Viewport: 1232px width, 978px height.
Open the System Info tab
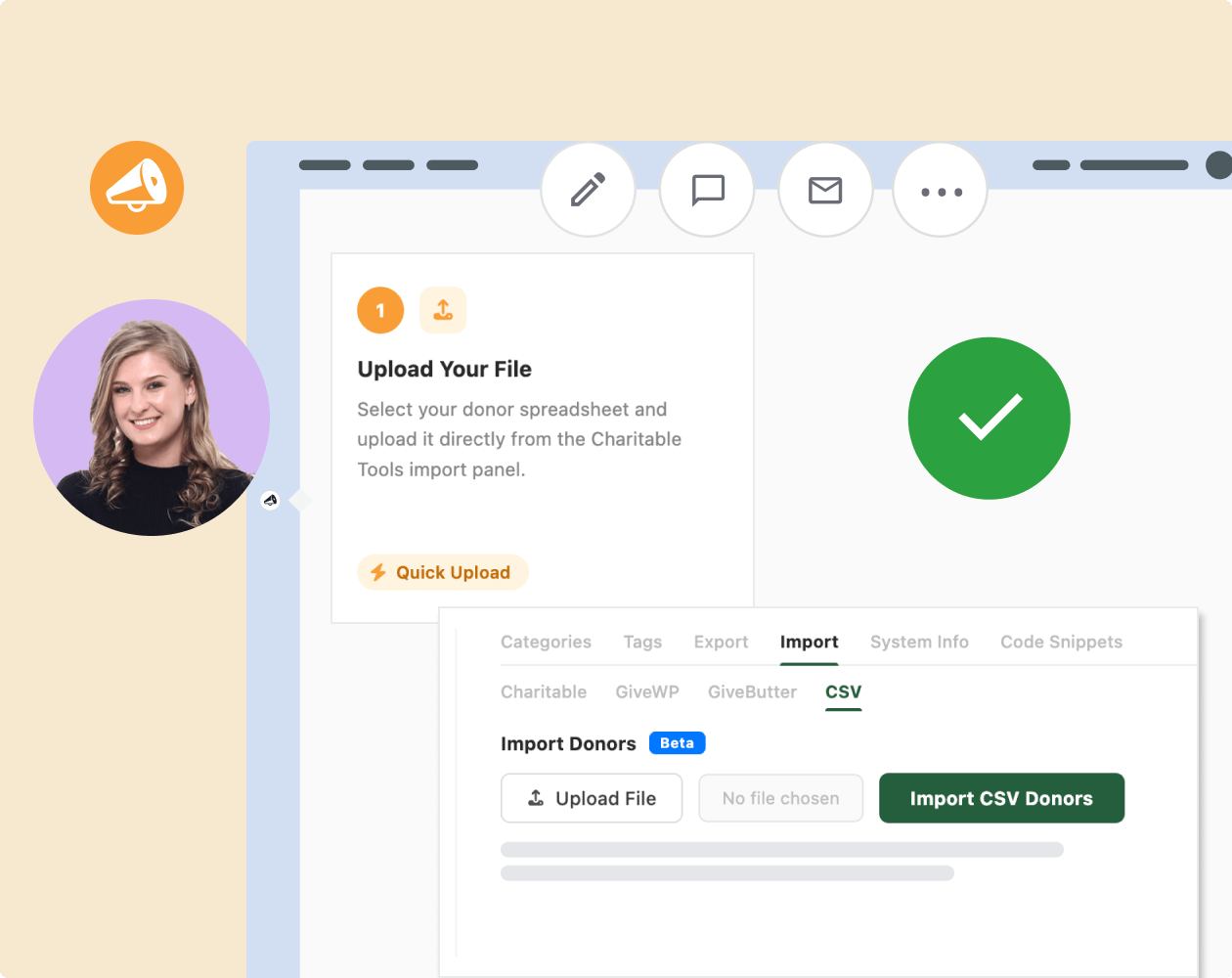pyautogui.click(x=919, y=642)
